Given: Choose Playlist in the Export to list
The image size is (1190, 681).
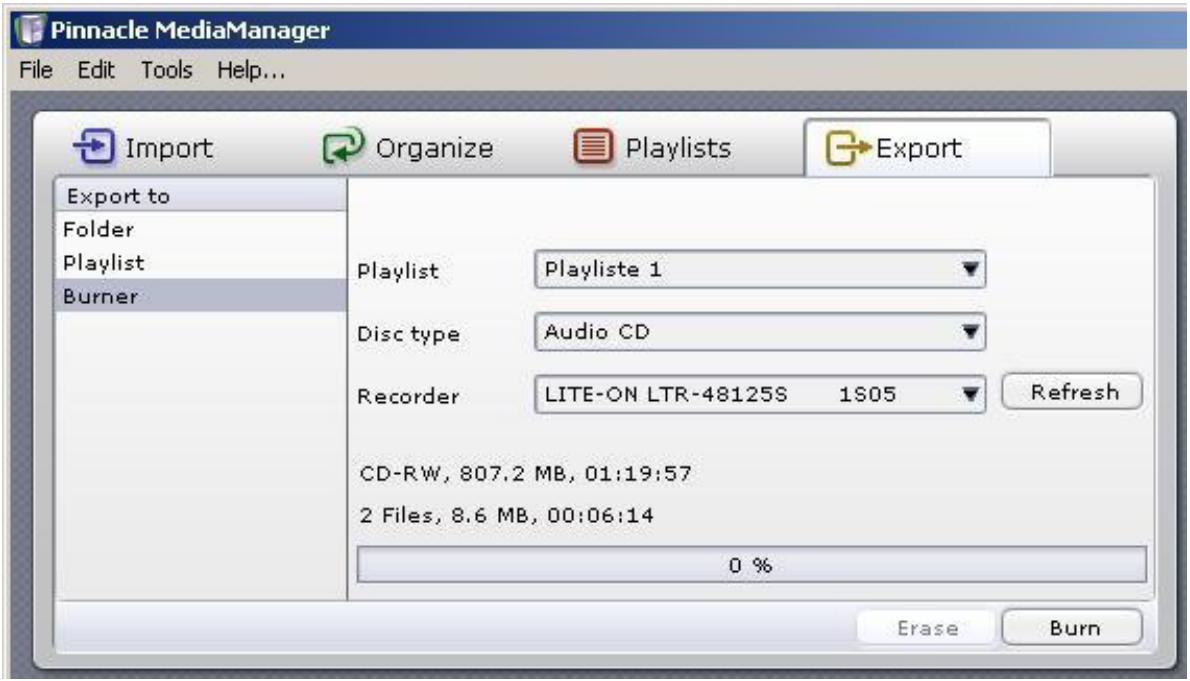Looking at the screenshot, I should pyautogui.click(x=201, y=263).
